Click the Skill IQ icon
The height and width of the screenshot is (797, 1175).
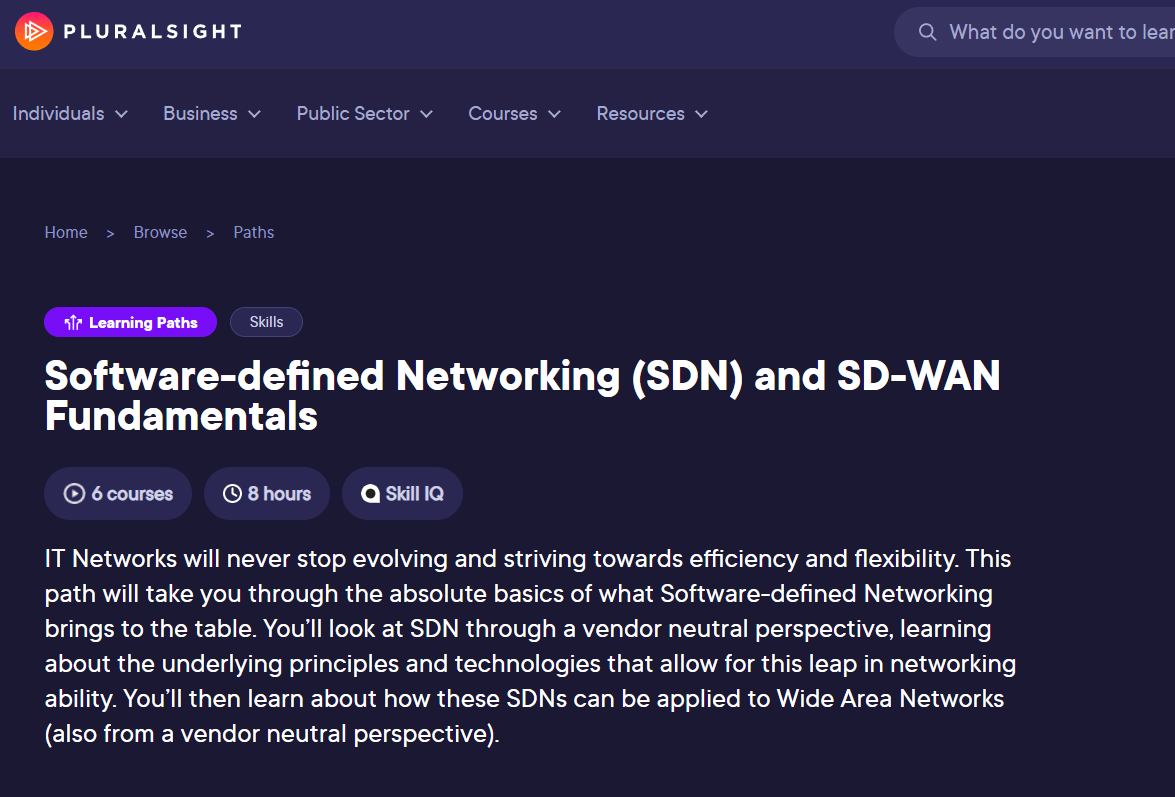click(371, 493)
